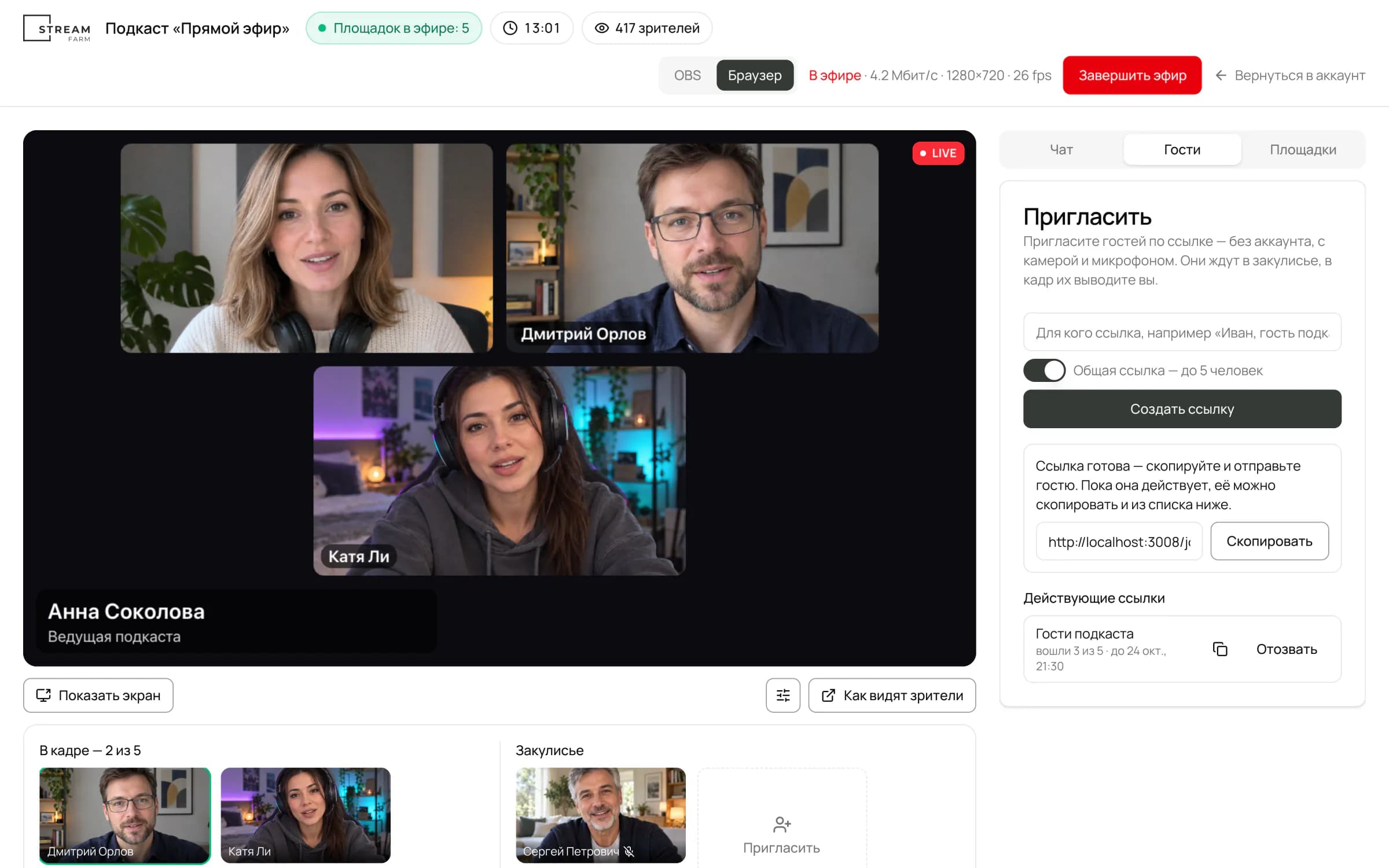Viewport: 1389px width, 868px height.
Task: Click the «Гости подкаста» link entry
Action: tap(1182, 649)
